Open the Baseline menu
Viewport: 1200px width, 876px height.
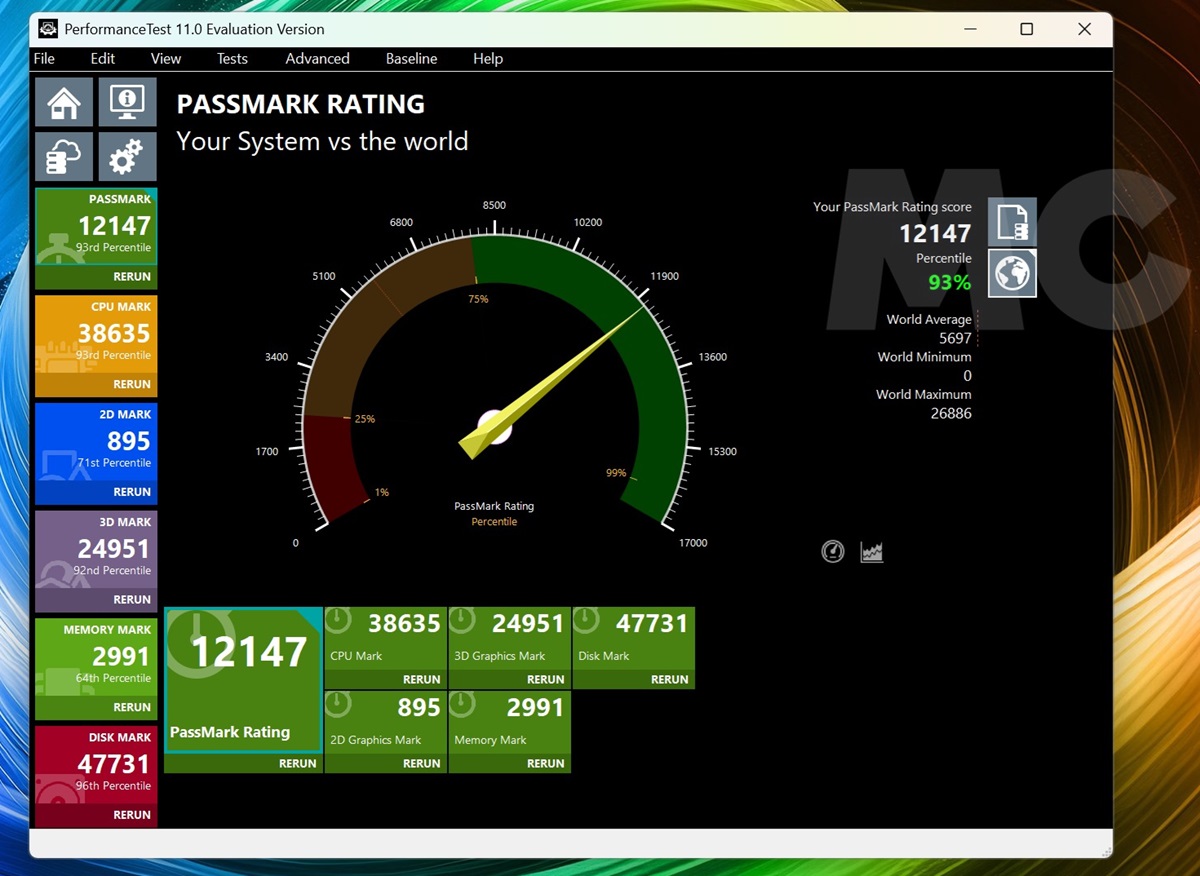pyautogui.click(x=411, y=59)
